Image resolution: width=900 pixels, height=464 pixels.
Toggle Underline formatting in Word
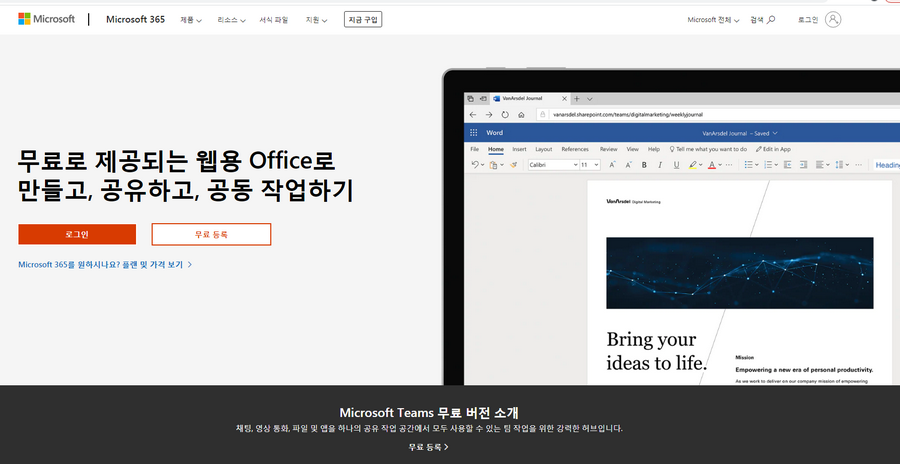pos(676,165)
